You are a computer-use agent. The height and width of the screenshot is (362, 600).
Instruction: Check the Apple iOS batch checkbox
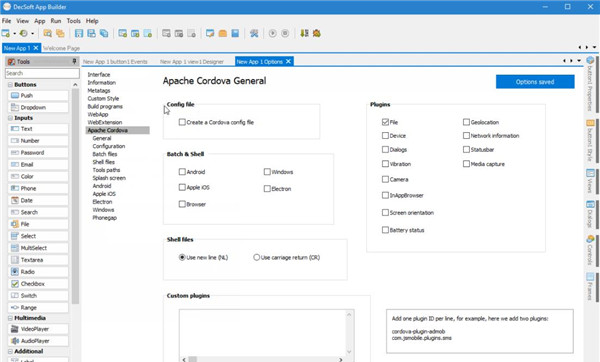[182, 187]
